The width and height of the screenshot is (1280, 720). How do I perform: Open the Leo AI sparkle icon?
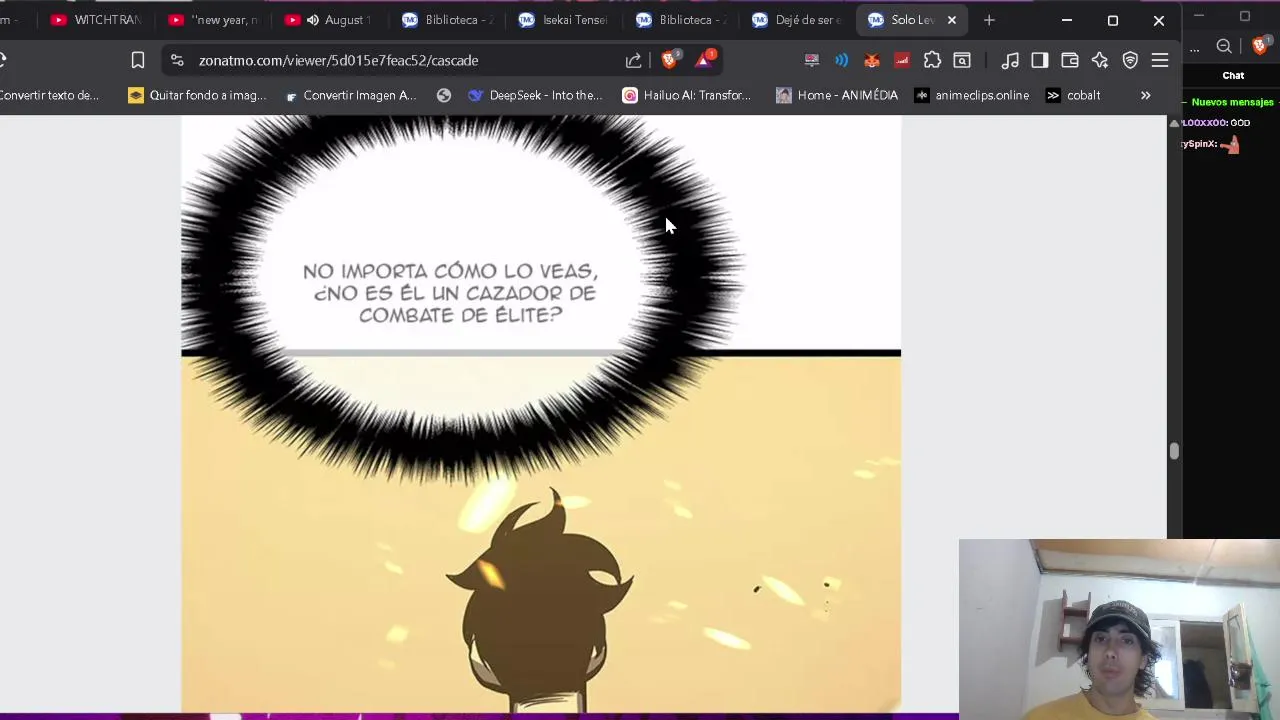point(1100,60)
